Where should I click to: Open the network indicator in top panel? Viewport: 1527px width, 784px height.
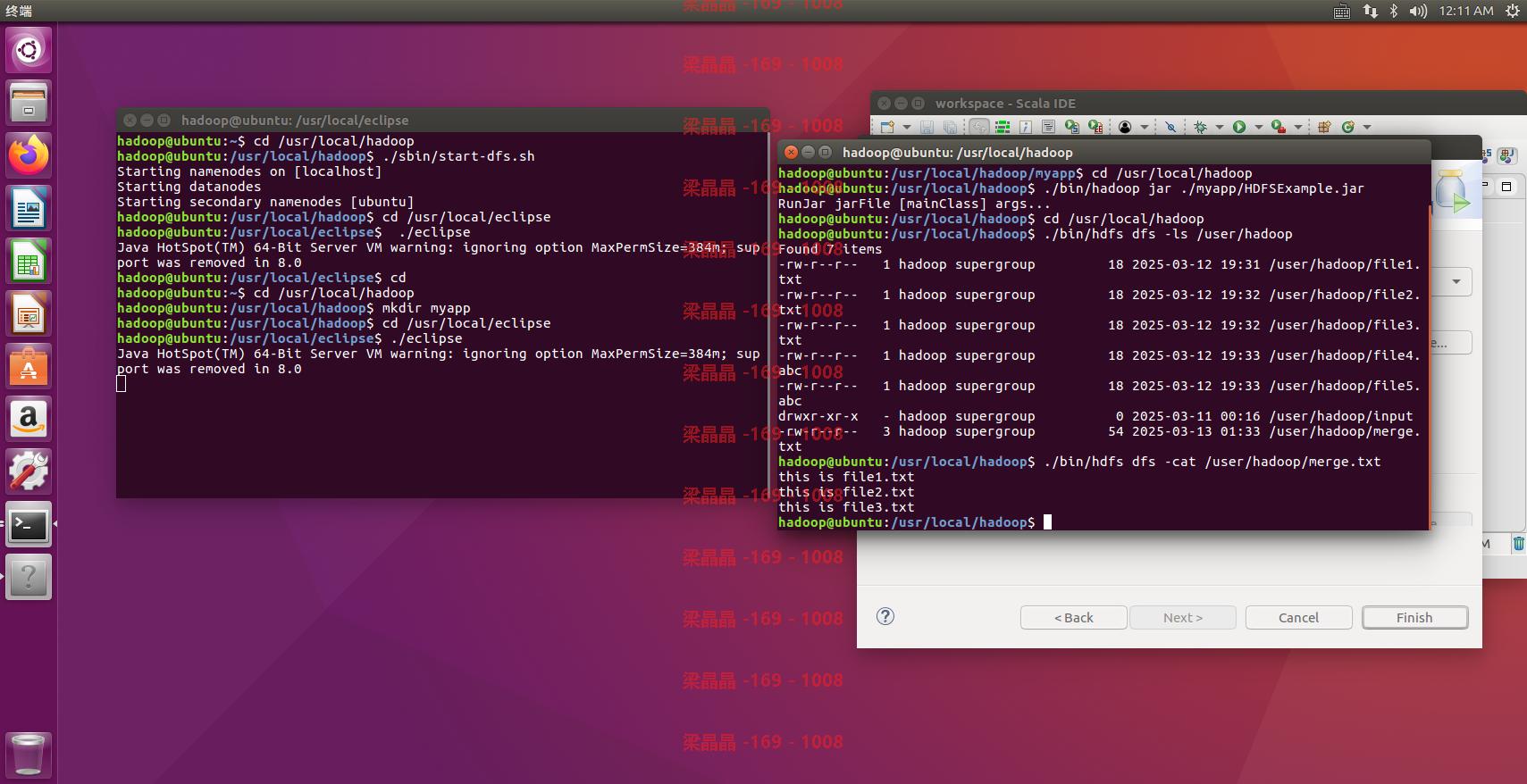(x=1370, y=11)
